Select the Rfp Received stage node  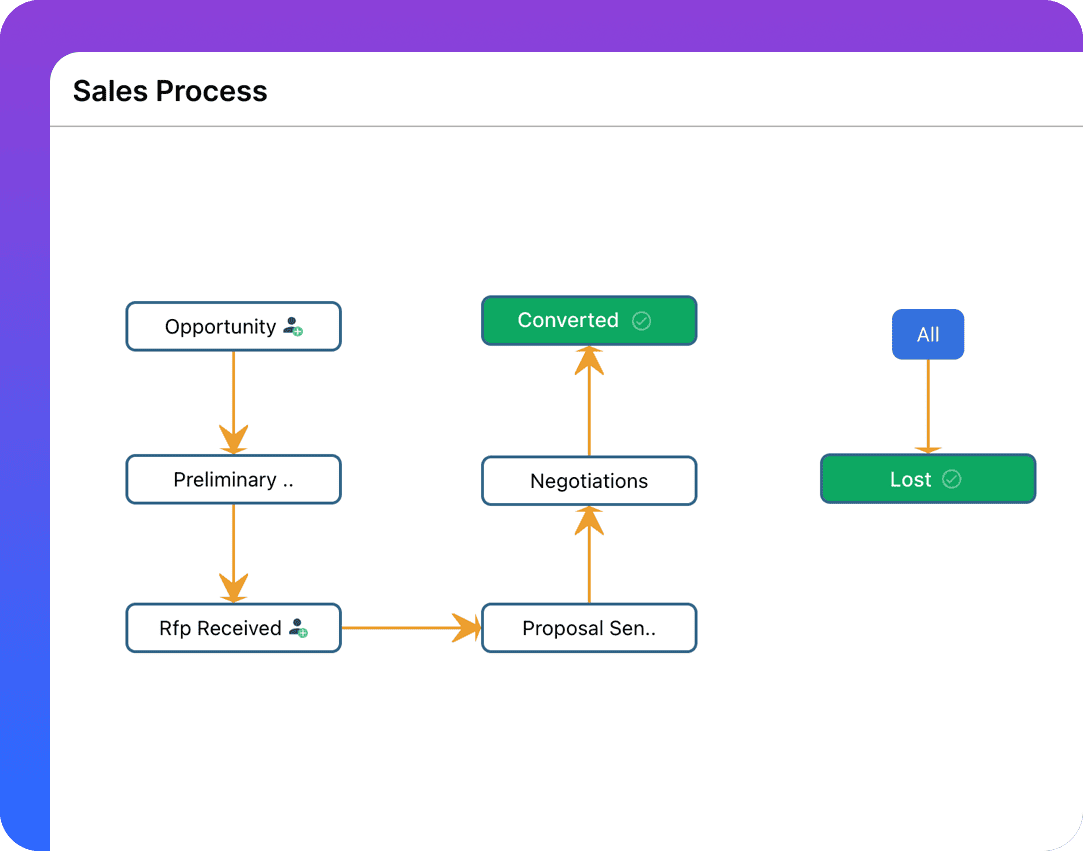coord(233,628)
